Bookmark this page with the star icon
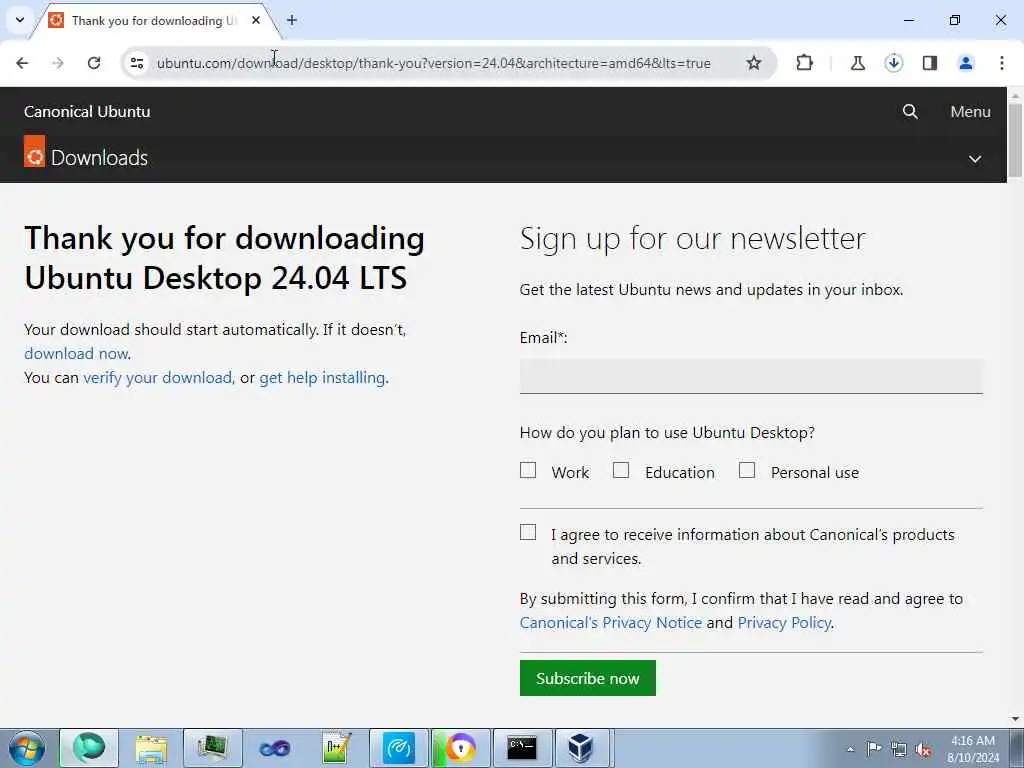 [754, 63]
